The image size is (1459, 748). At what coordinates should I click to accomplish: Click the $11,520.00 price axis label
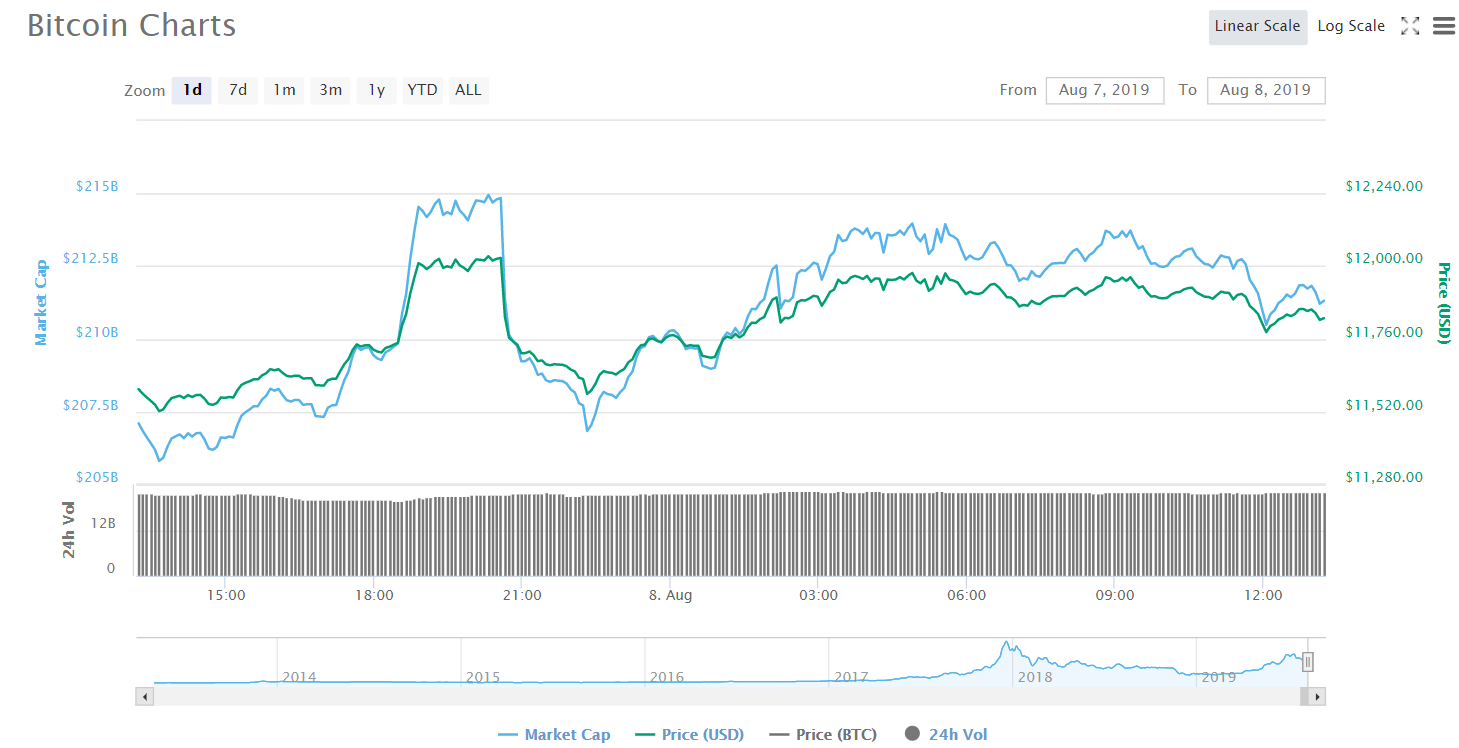[x=1384, y=405]
